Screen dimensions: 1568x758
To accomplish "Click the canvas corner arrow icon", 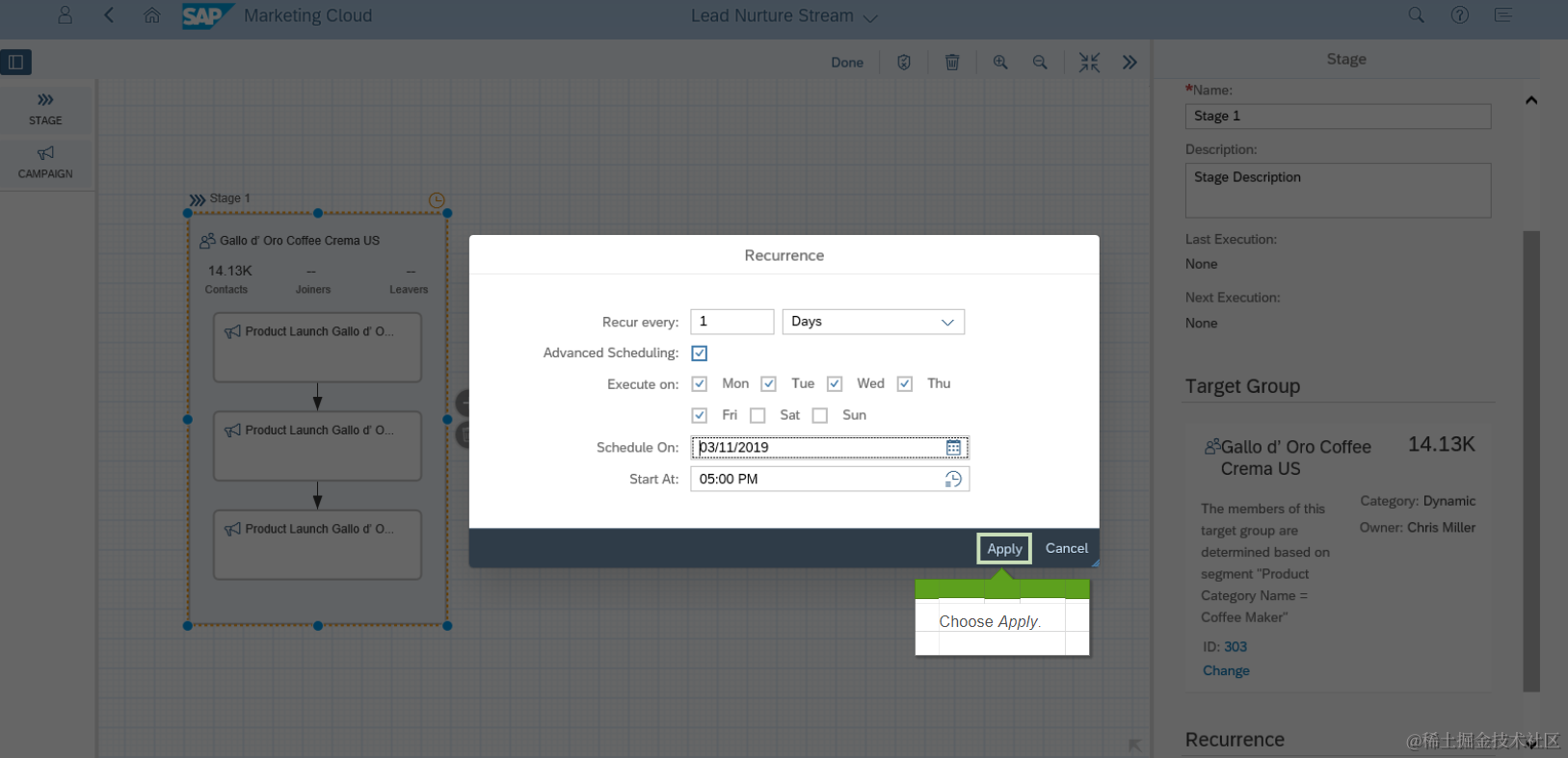I will tap(1134, 745).
